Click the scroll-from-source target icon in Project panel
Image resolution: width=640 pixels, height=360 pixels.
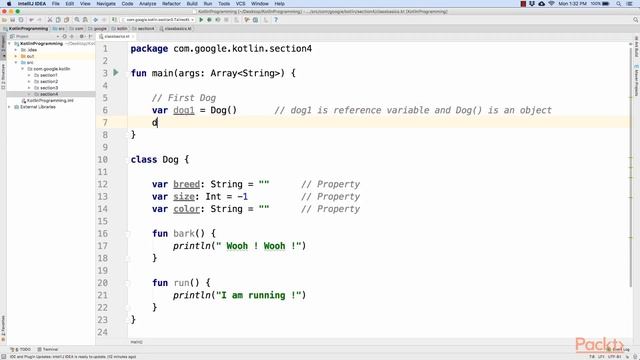(64, 36)
